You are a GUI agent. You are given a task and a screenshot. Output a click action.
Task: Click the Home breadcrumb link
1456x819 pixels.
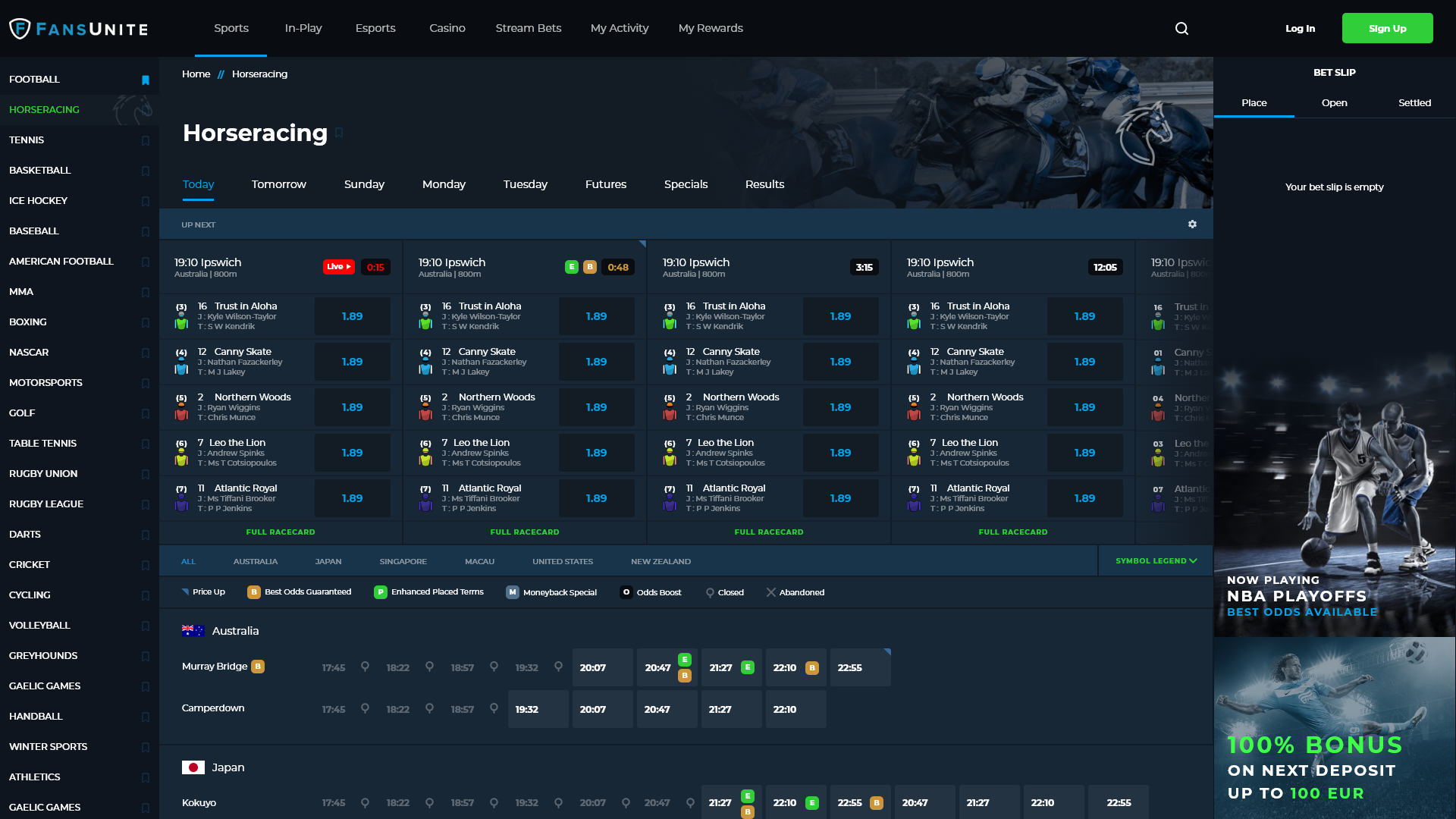click(196, 74)
